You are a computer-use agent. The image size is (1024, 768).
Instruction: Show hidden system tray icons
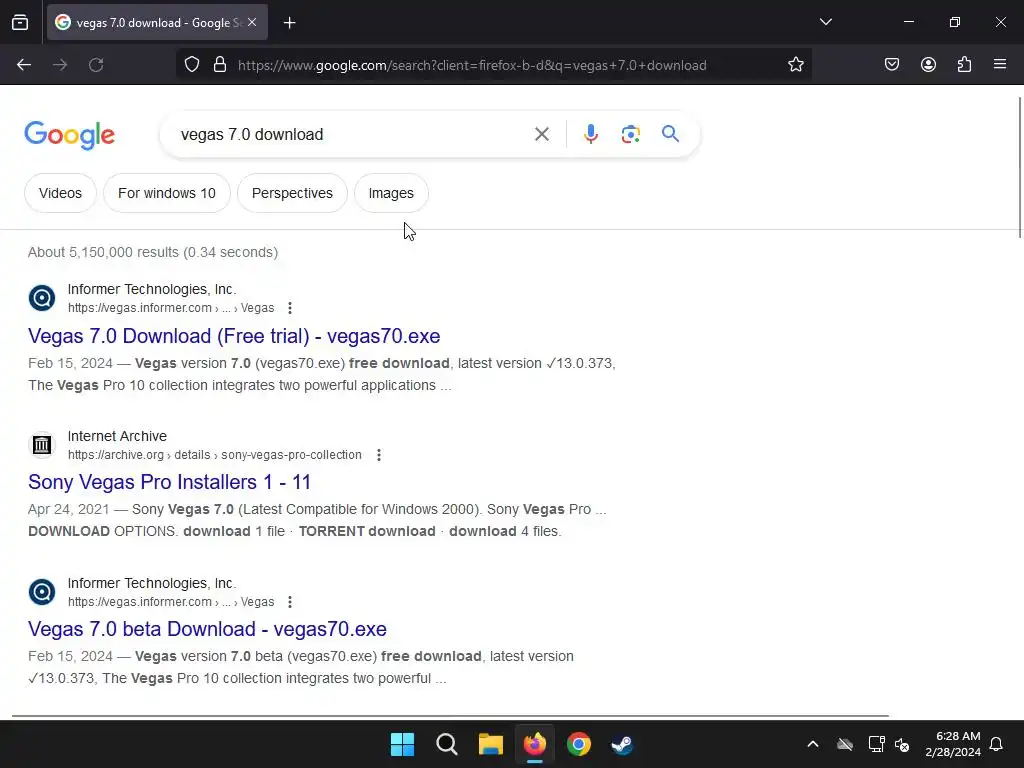tap(812, 744)
